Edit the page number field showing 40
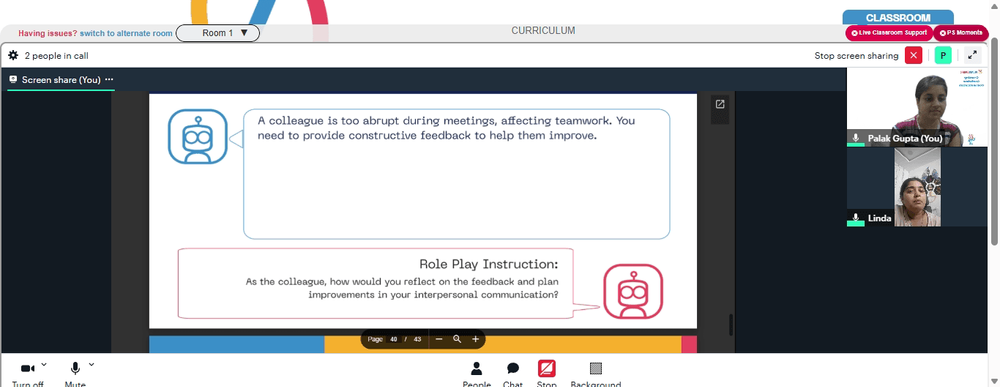Viewport: 1000px width, 387px height. pos(393,339)
